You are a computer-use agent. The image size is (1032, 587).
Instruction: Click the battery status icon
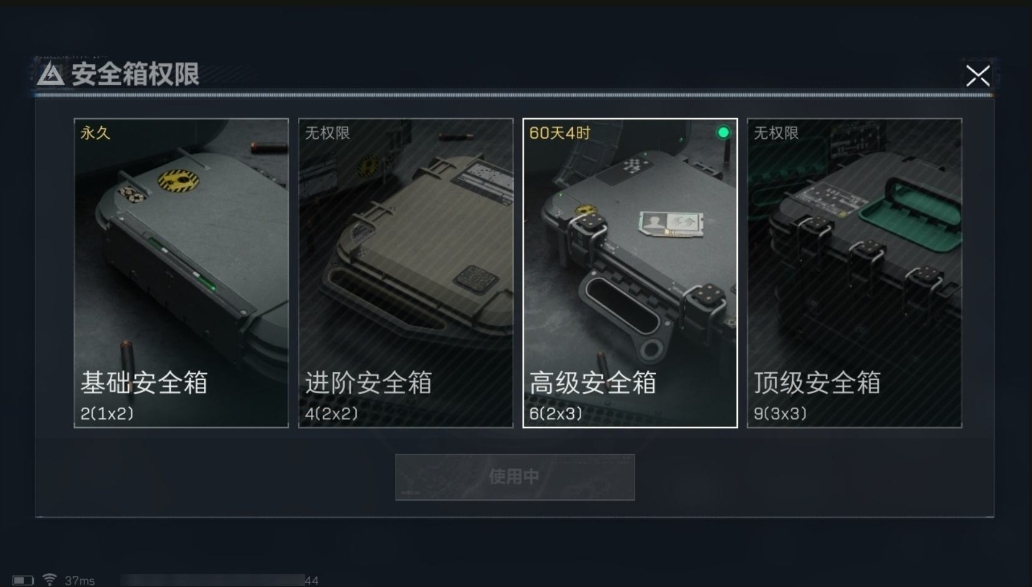pyautogui.click(x=23, y=580)
